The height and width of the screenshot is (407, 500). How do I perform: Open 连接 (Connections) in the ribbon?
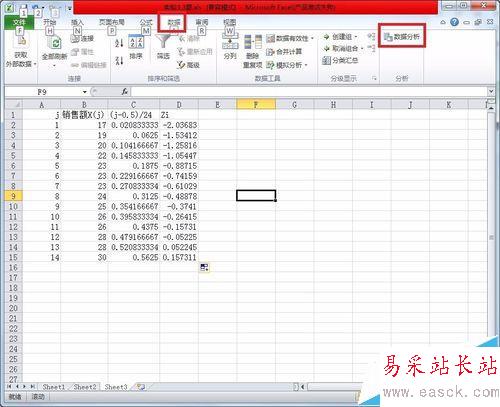82,39
